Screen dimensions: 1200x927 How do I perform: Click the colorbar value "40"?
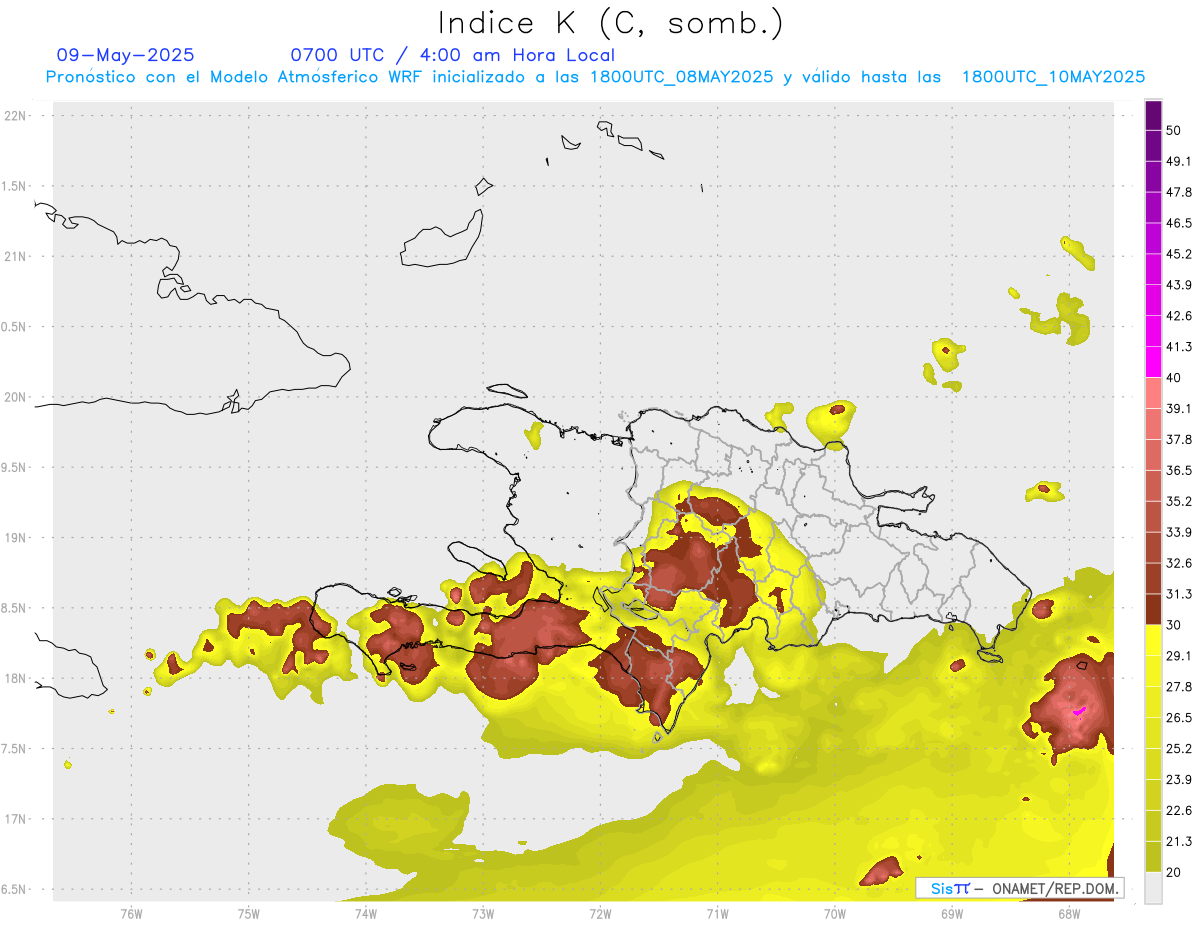pyautogui.click(x=1174, y=378)
